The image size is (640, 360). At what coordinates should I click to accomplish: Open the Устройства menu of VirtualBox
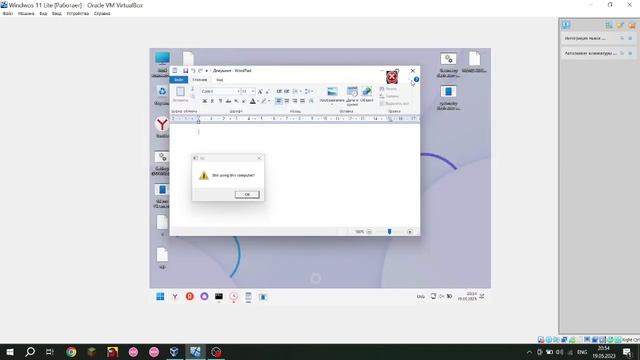(x=78, y=13)
